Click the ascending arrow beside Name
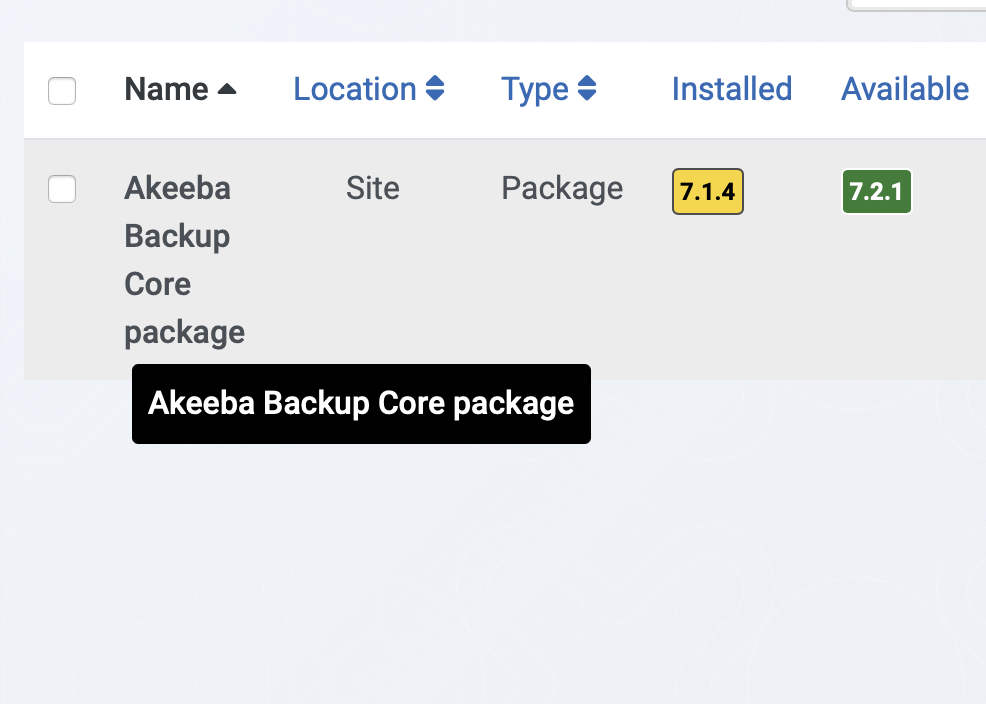 pyautogui.click(x=227, y=89)
